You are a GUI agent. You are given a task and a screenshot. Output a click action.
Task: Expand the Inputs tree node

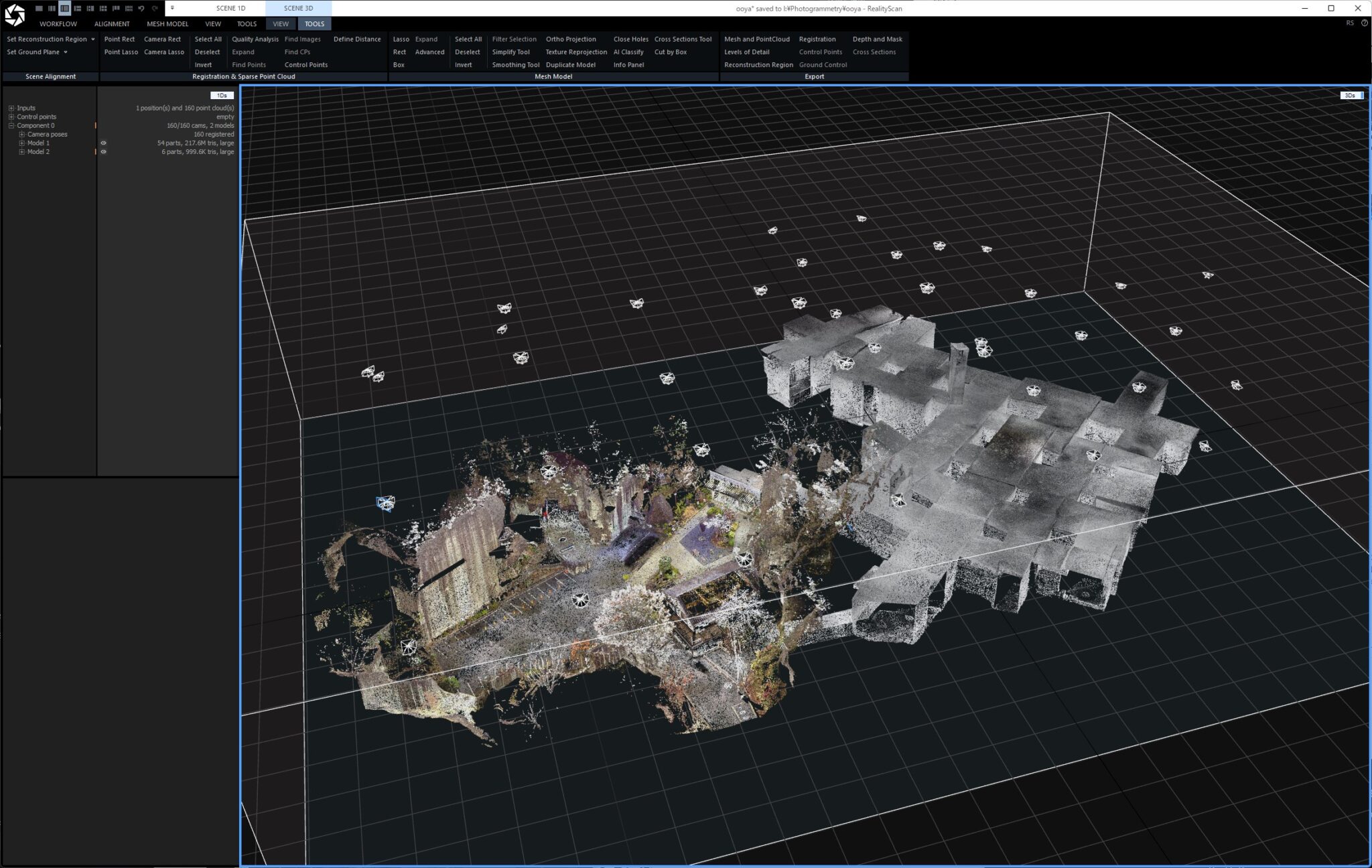coord(11,108)
